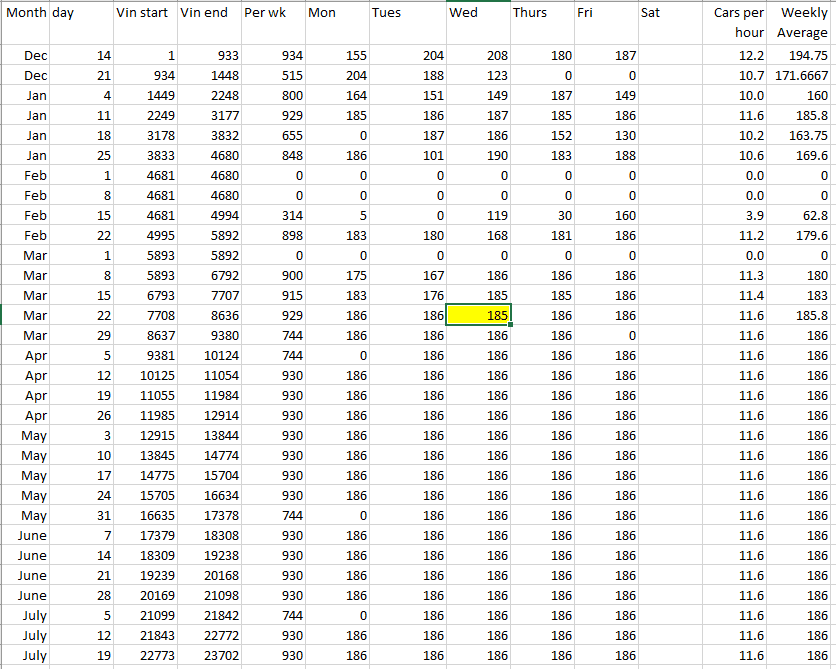
Task: Select the "Weekly Average" header cell
Action: click(x=802, y=22)
